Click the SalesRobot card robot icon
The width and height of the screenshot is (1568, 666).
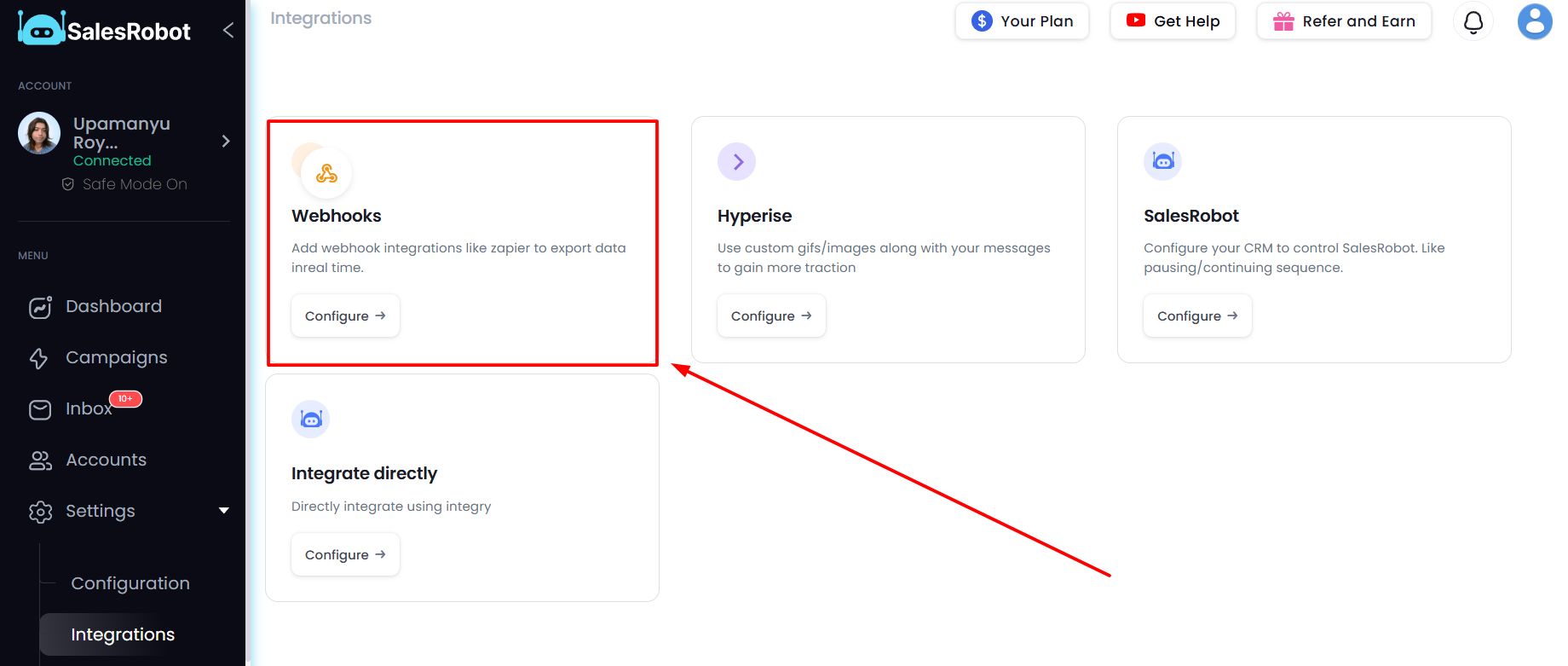click(x=1162, y=161)
